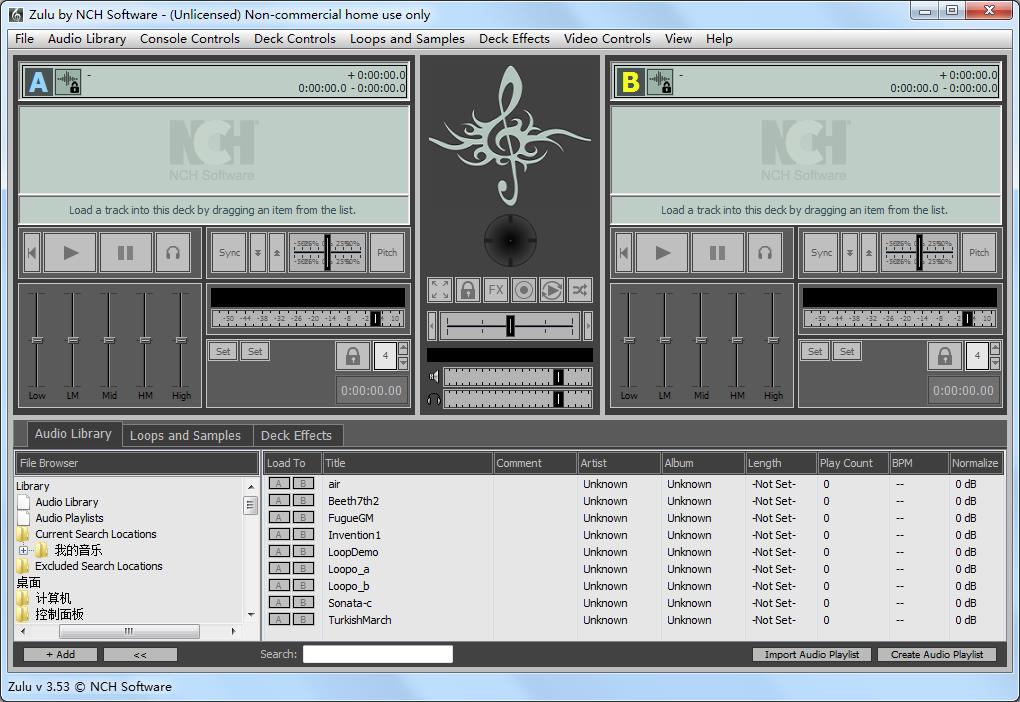The image size is (1020, 702).
Task: Load the air track to deck A
Action: click(278, 483)
